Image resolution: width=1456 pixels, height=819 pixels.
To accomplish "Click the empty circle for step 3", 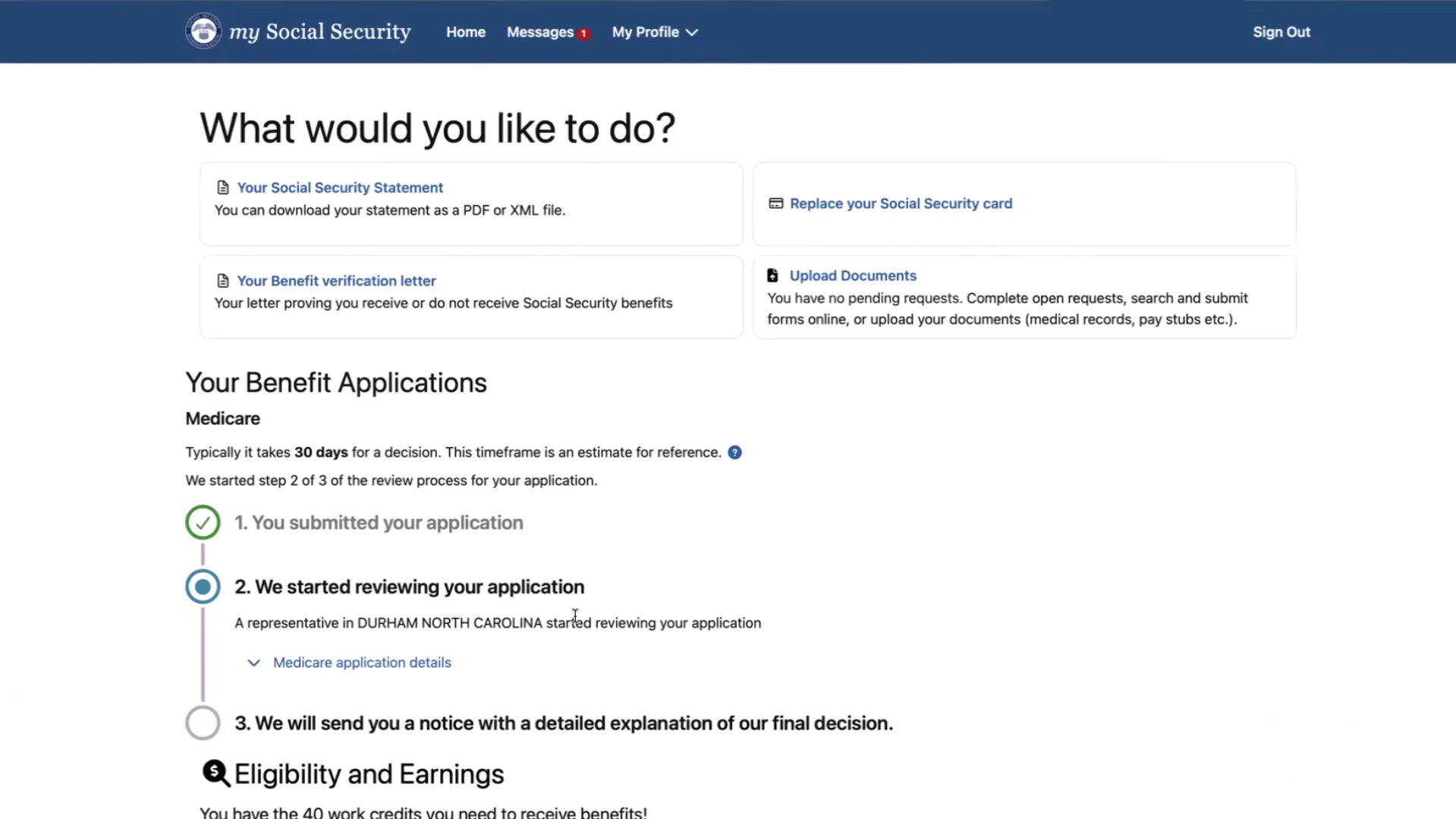I will tap(203, 723).
